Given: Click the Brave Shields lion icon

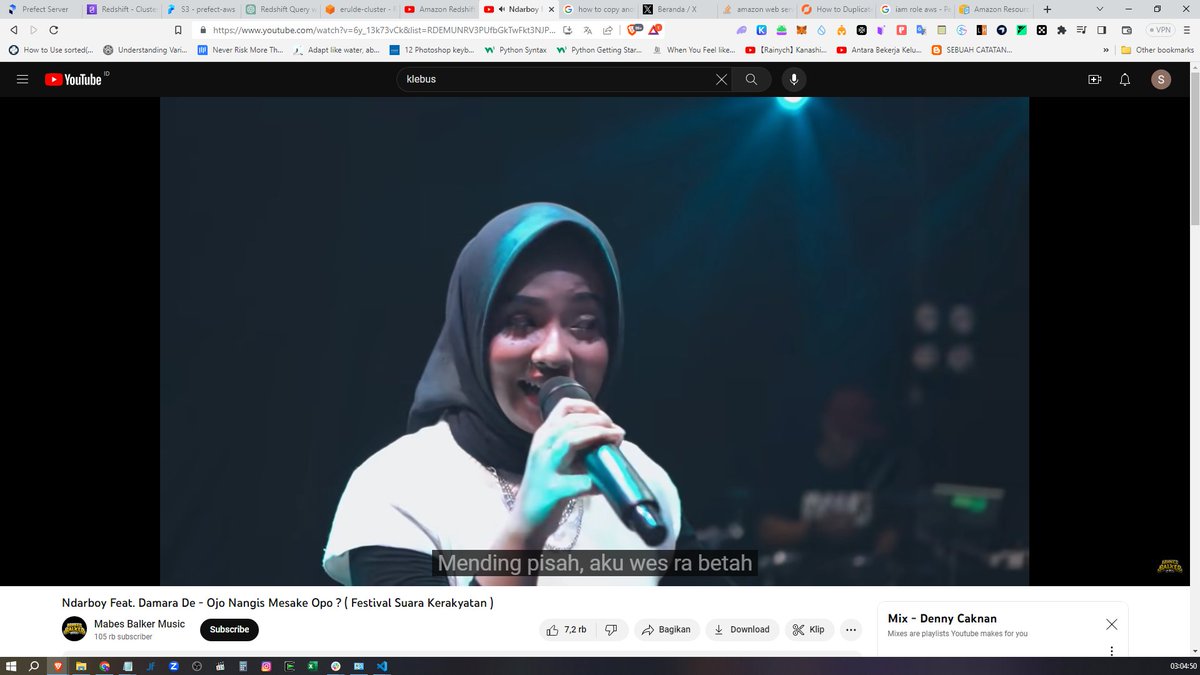Looking at the screenshot, I should click(633, 30).
